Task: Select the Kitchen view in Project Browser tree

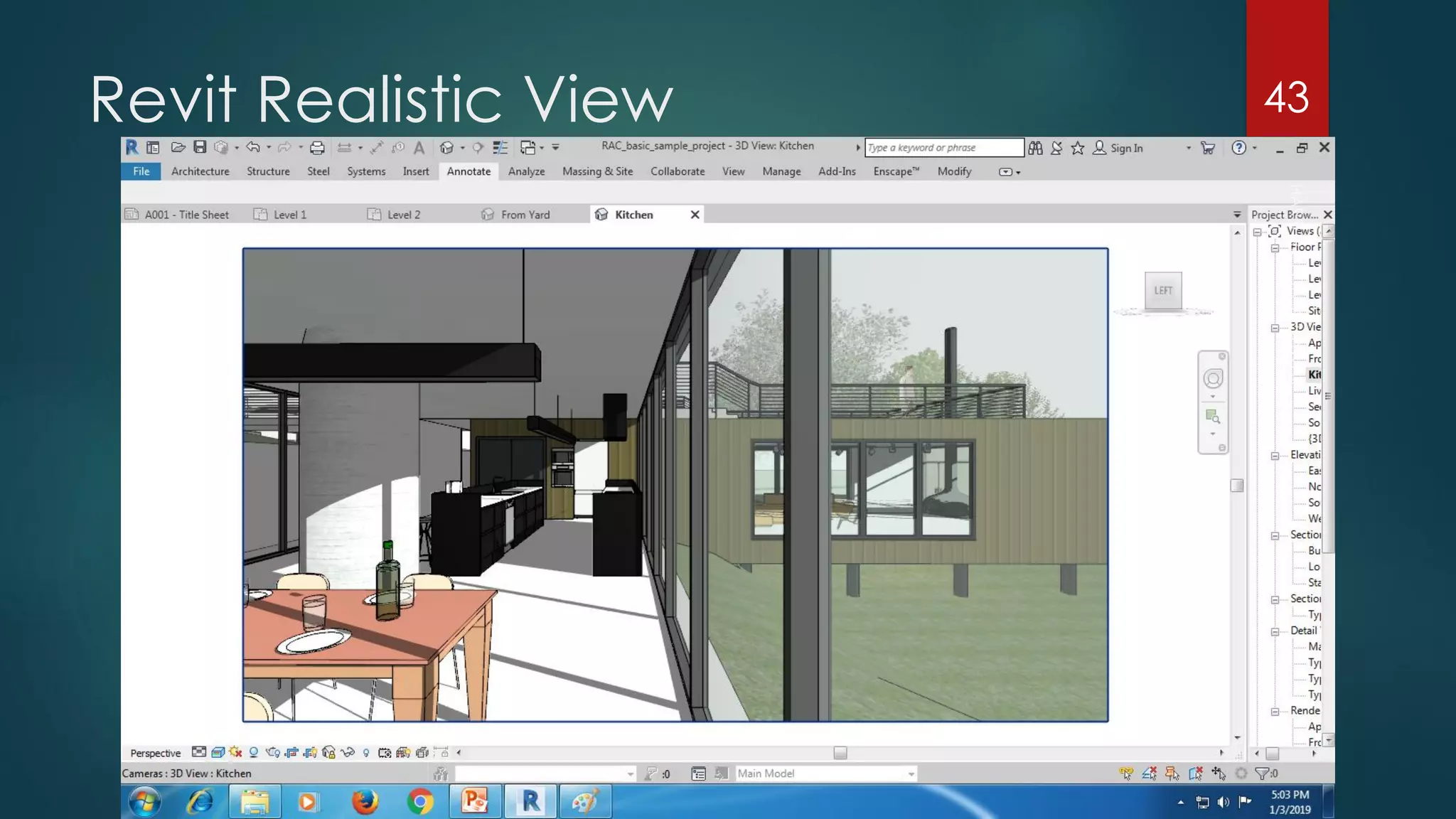Action: pos(1315,375)
